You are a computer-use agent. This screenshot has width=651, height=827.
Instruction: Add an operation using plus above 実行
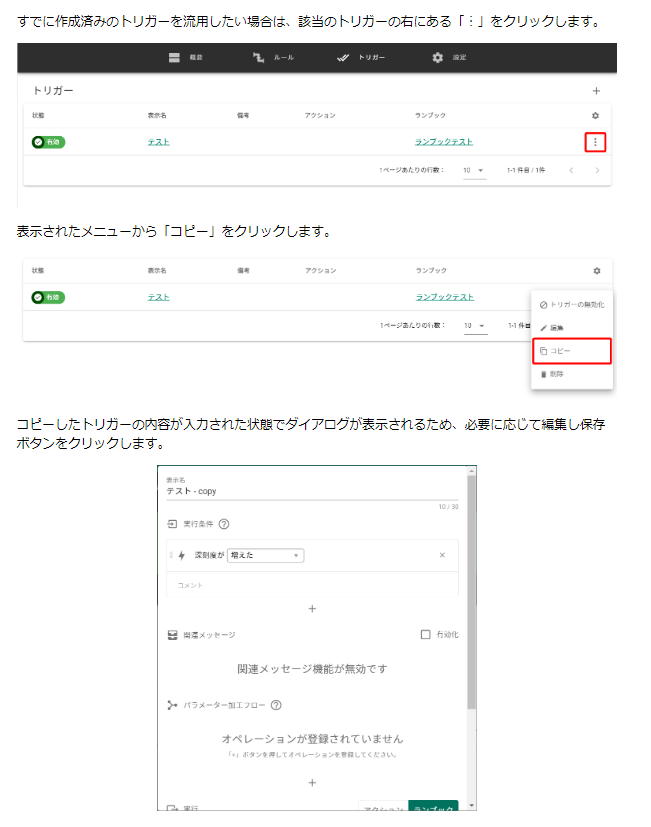312,783
